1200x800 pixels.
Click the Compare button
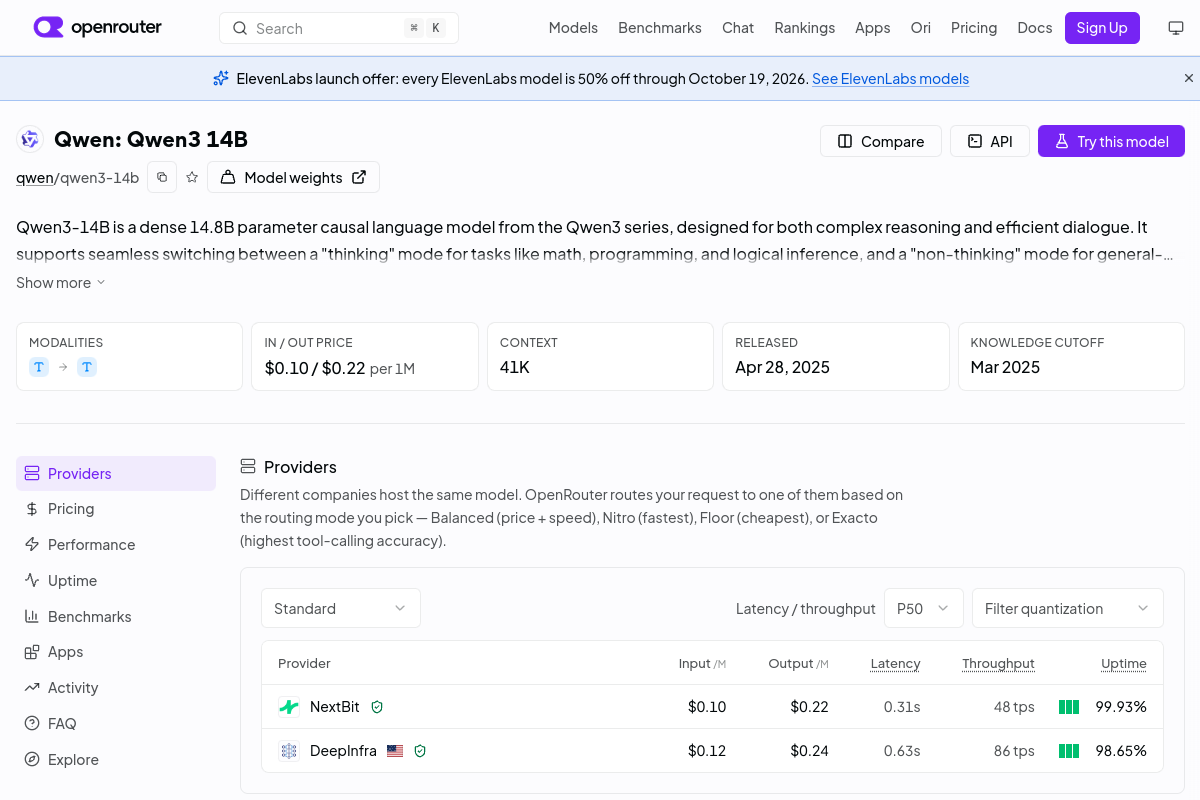click(881, 141)
